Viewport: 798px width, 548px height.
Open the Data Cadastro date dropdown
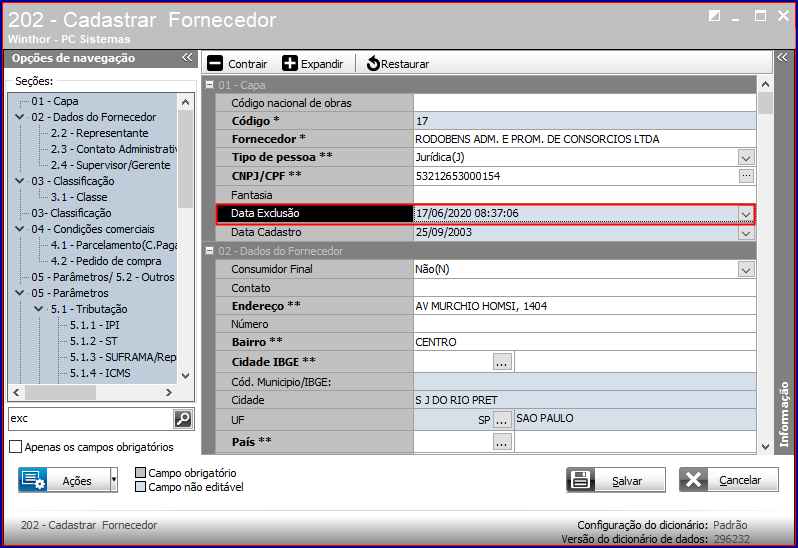pyautogui.click(x=746, y=233)
